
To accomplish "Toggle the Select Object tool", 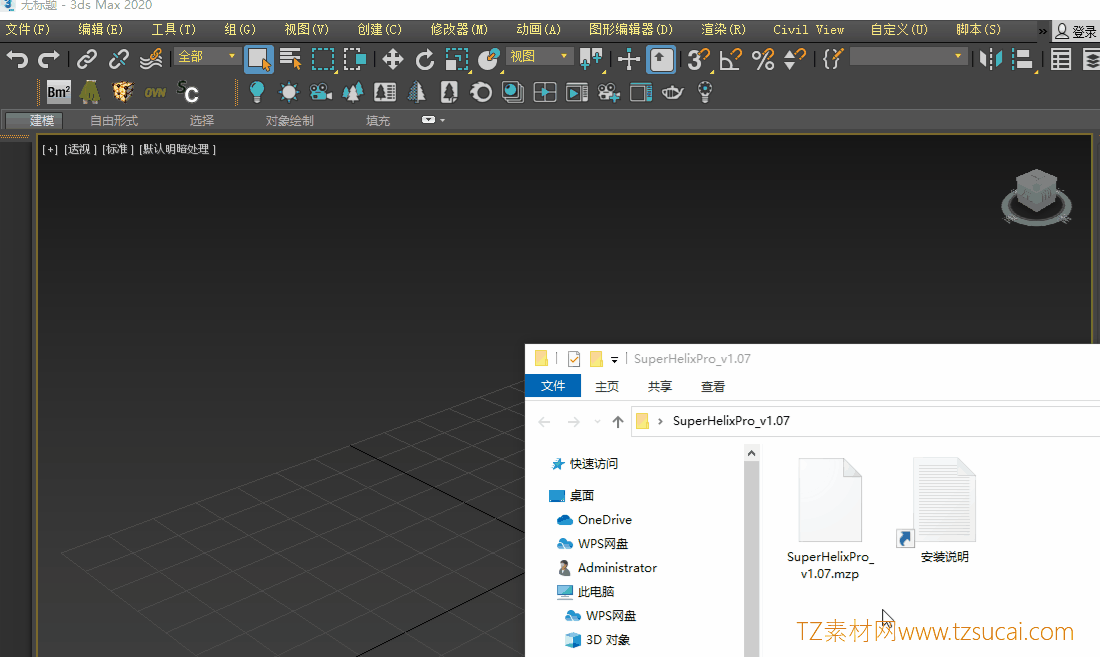I will (259, 60).
